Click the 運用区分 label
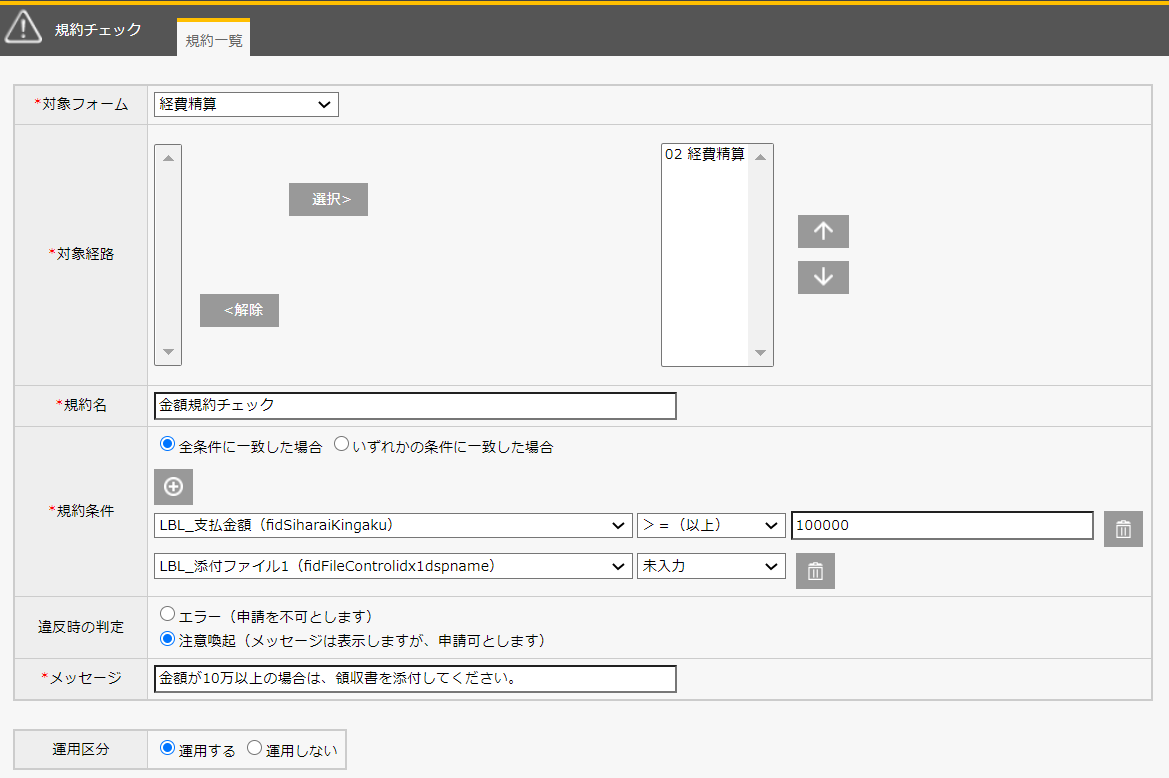The height and width of the screenshot is (778, 1169). coord(81,749)
